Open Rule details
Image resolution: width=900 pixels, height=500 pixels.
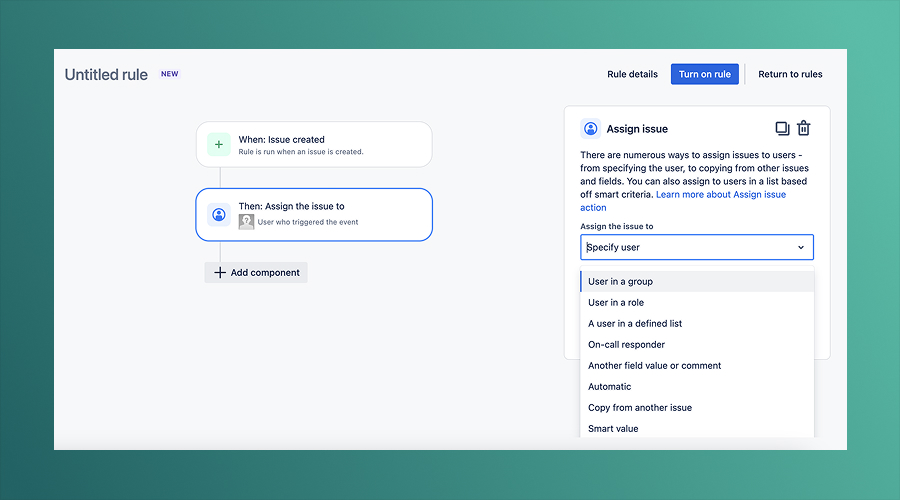coord(633,74)
